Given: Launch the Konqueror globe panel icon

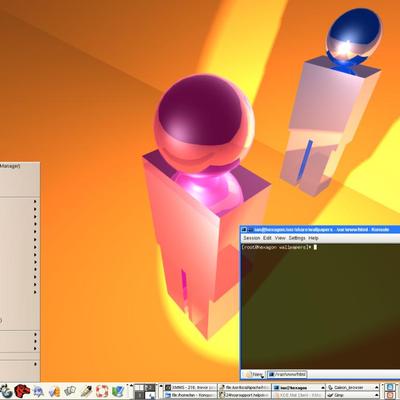Looking at the screenshot, I should click(x=118, y=391).
